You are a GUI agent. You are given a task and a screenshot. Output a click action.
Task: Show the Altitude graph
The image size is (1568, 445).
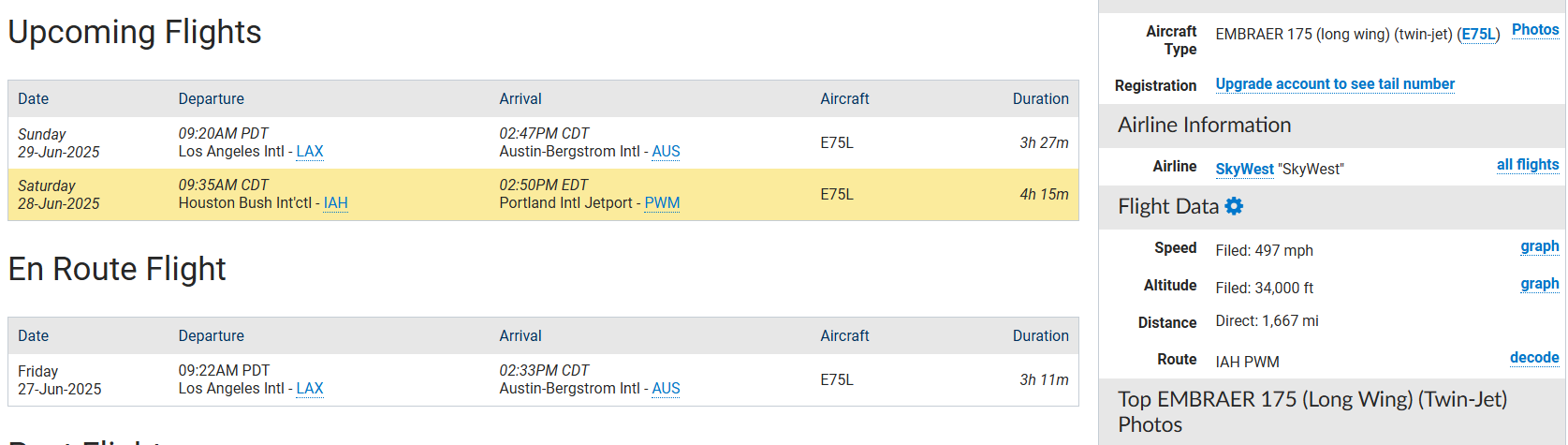pos(1540,284)
